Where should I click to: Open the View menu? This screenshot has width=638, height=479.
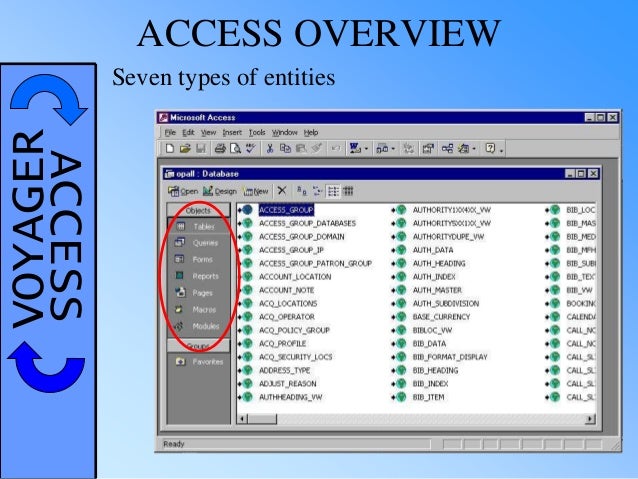click(208, 133)
